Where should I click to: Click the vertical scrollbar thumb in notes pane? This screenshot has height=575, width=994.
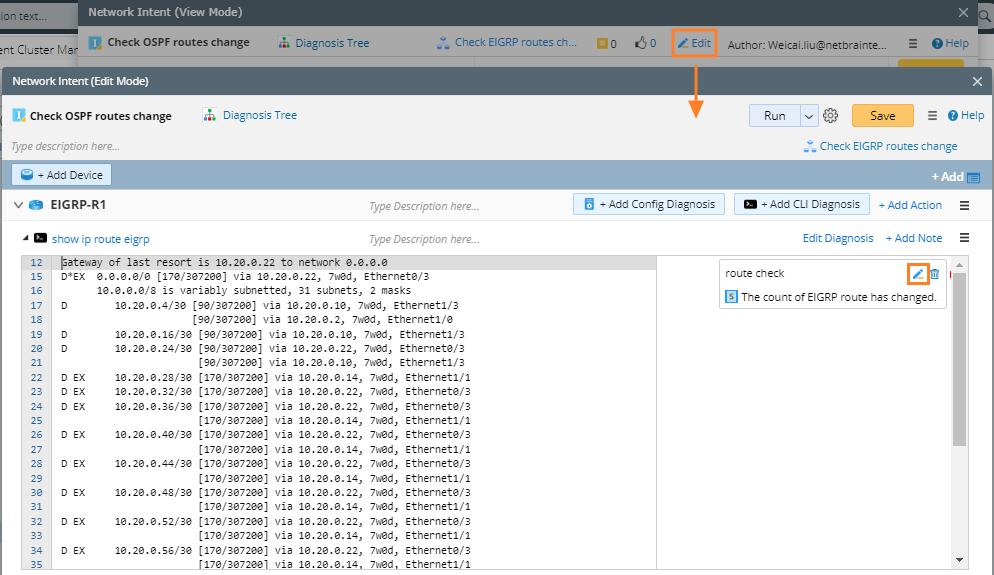[959, 359]
